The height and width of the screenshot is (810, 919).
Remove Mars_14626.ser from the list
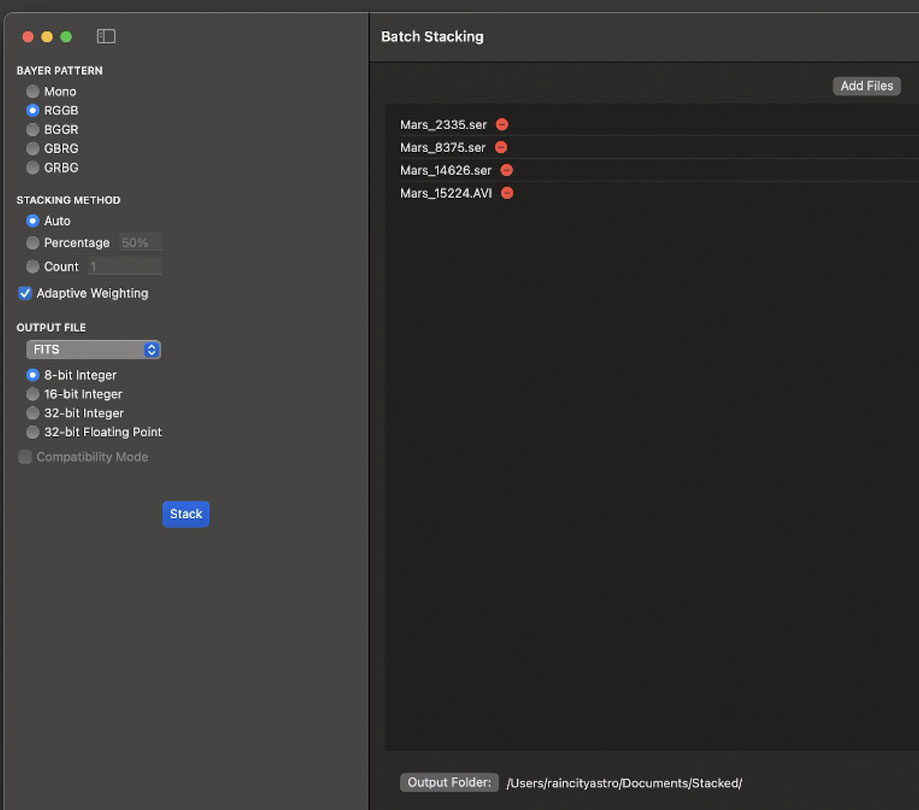click(x=506, y=171)
